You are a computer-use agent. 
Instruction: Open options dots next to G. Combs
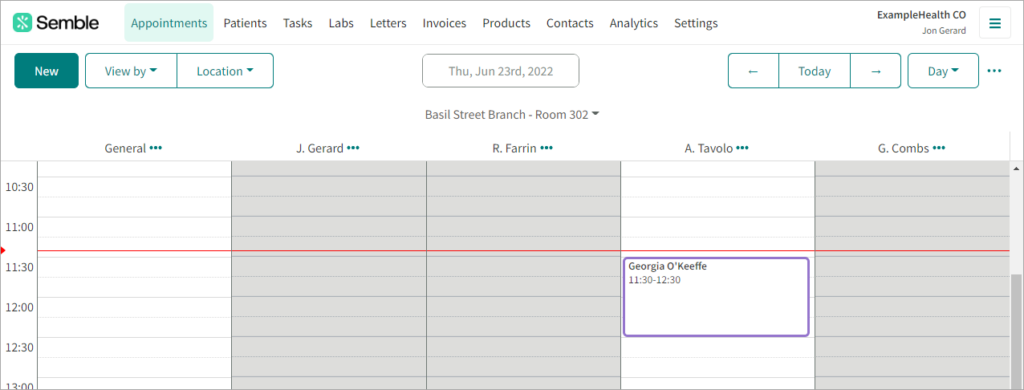pos(939,148)
